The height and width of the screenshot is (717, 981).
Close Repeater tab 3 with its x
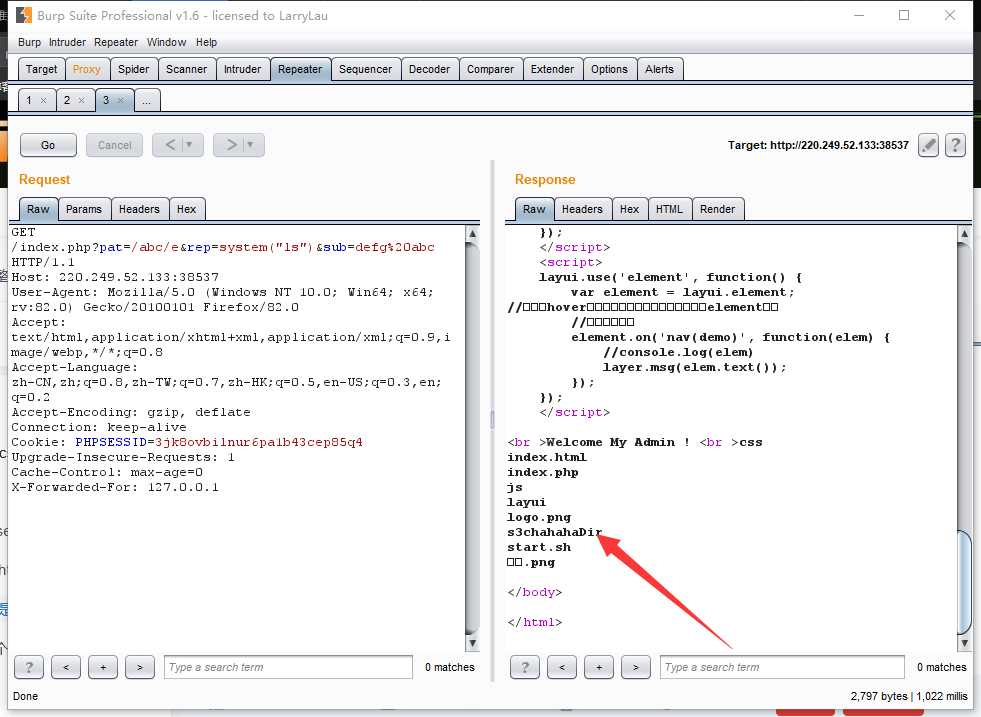point(121,100)
